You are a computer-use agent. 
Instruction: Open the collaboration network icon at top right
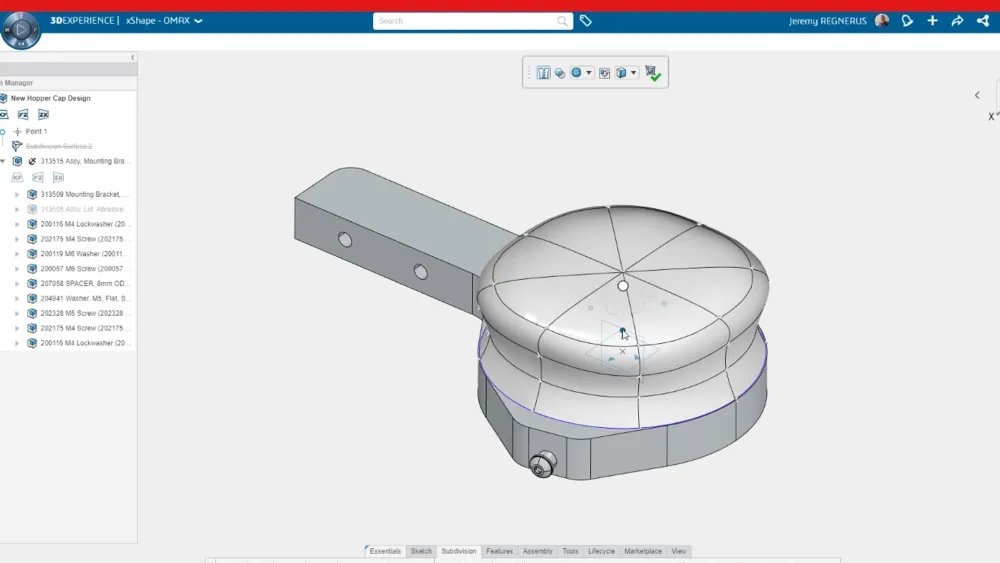point(983,21)
